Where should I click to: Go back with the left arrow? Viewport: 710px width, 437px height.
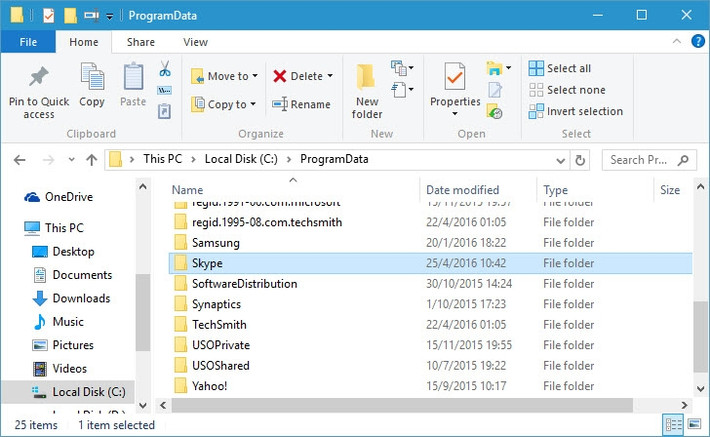click(x=19, y=160)
